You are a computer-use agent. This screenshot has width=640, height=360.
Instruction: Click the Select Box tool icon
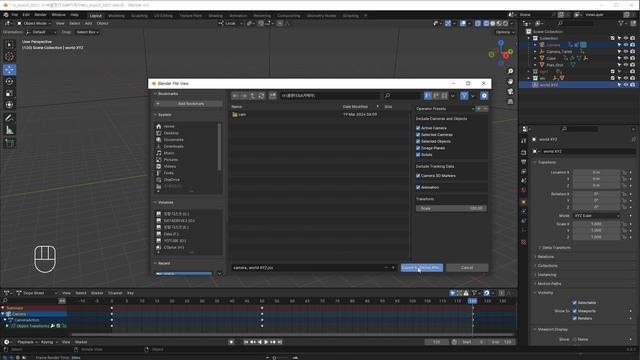point(9,44)
